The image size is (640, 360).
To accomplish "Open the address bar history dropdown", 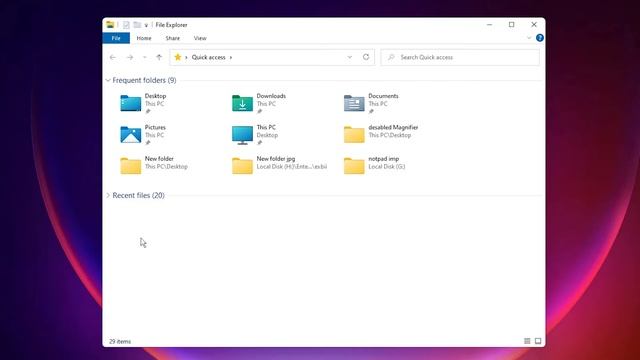I will click(x=349, y=57).
